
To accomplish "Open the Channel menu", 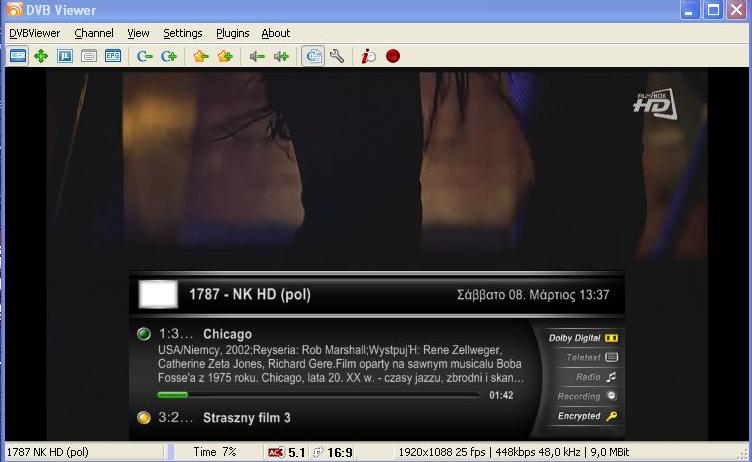I will [x=94, y=33].
